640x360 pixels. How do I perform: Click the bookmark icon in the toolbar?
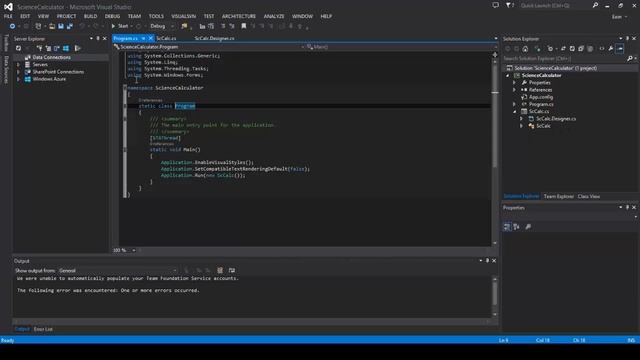click(244, 26)
